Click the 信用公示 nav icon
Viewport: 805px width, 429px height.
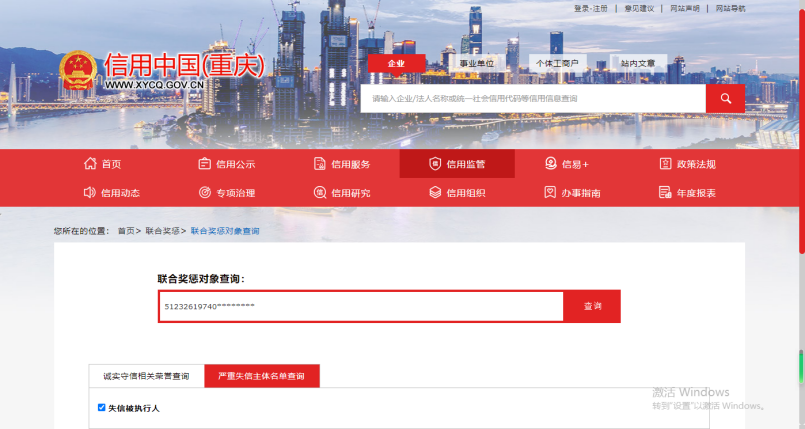coord(204,164)
